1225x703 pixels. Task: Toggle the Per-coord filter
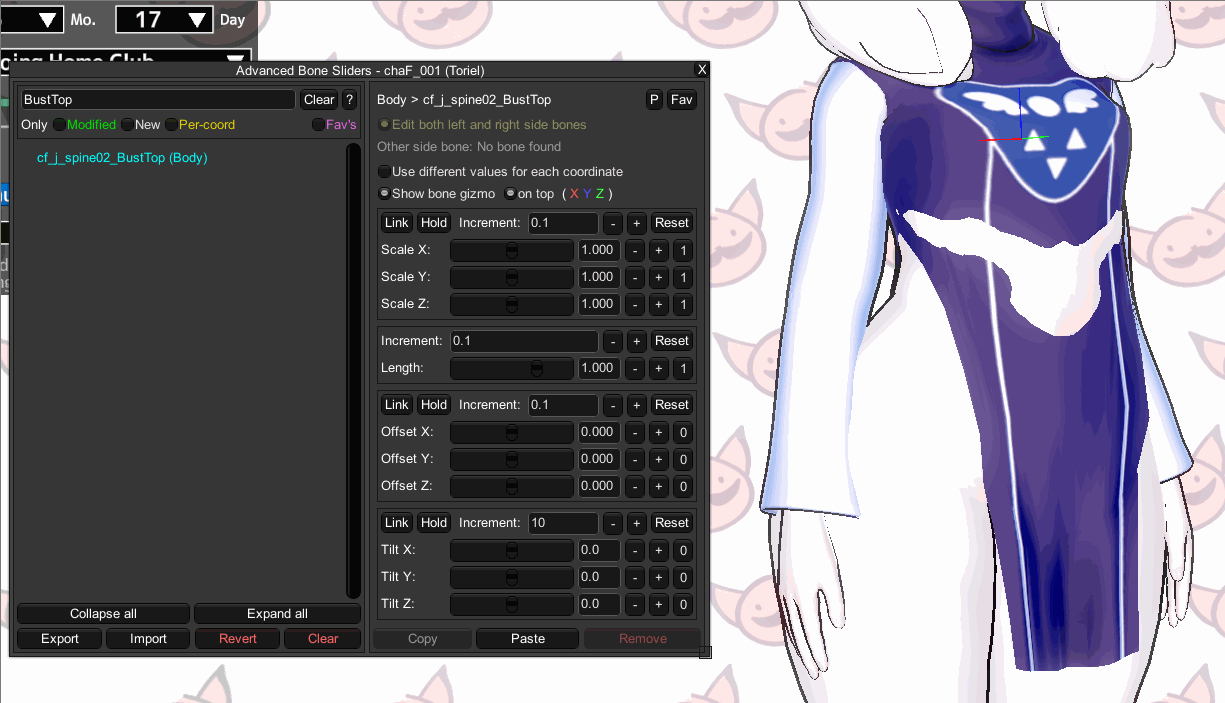click(201, 125)
